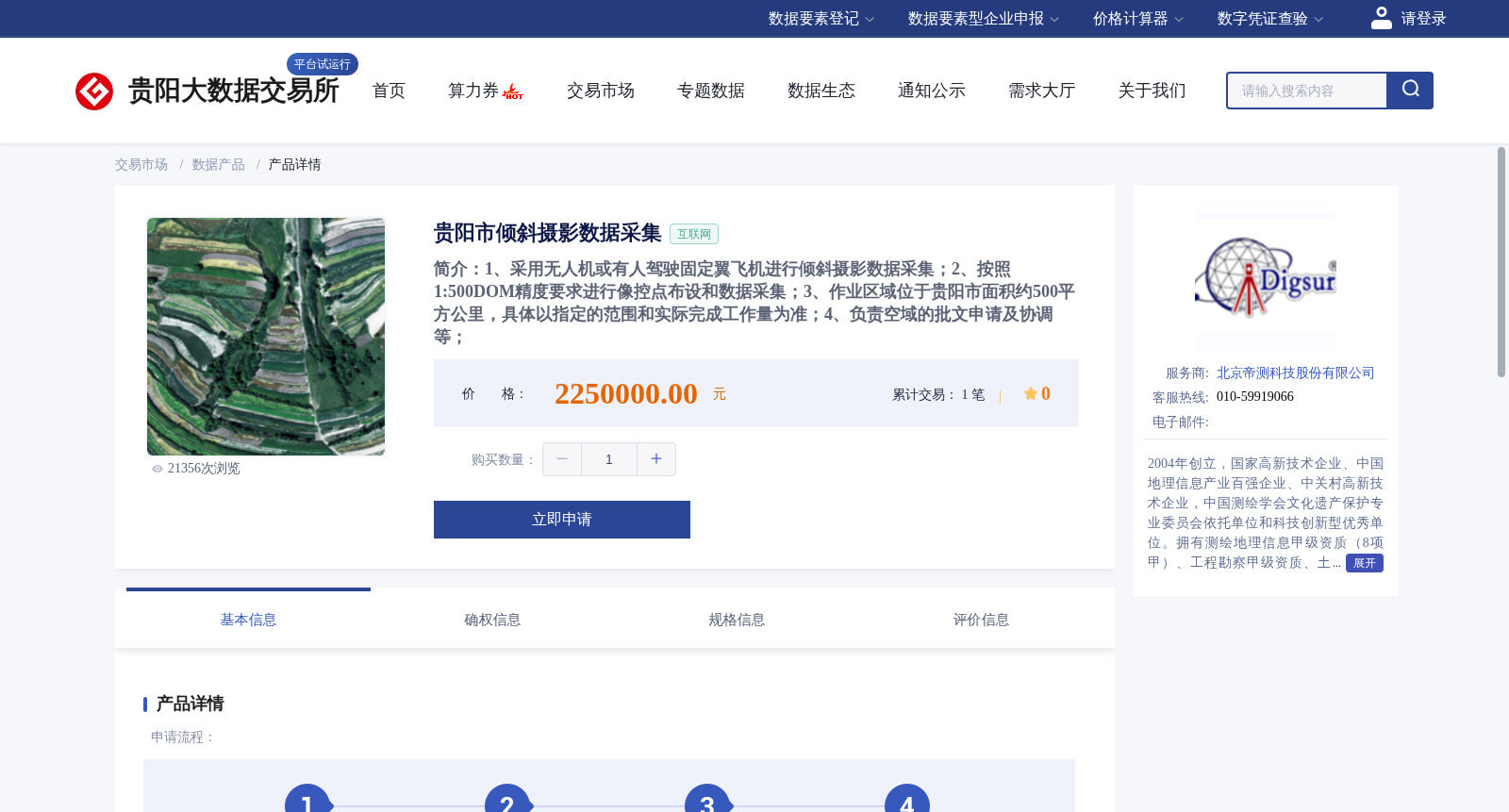
Task: Switch to 基本信息 tab
Action: coord(248,620)
